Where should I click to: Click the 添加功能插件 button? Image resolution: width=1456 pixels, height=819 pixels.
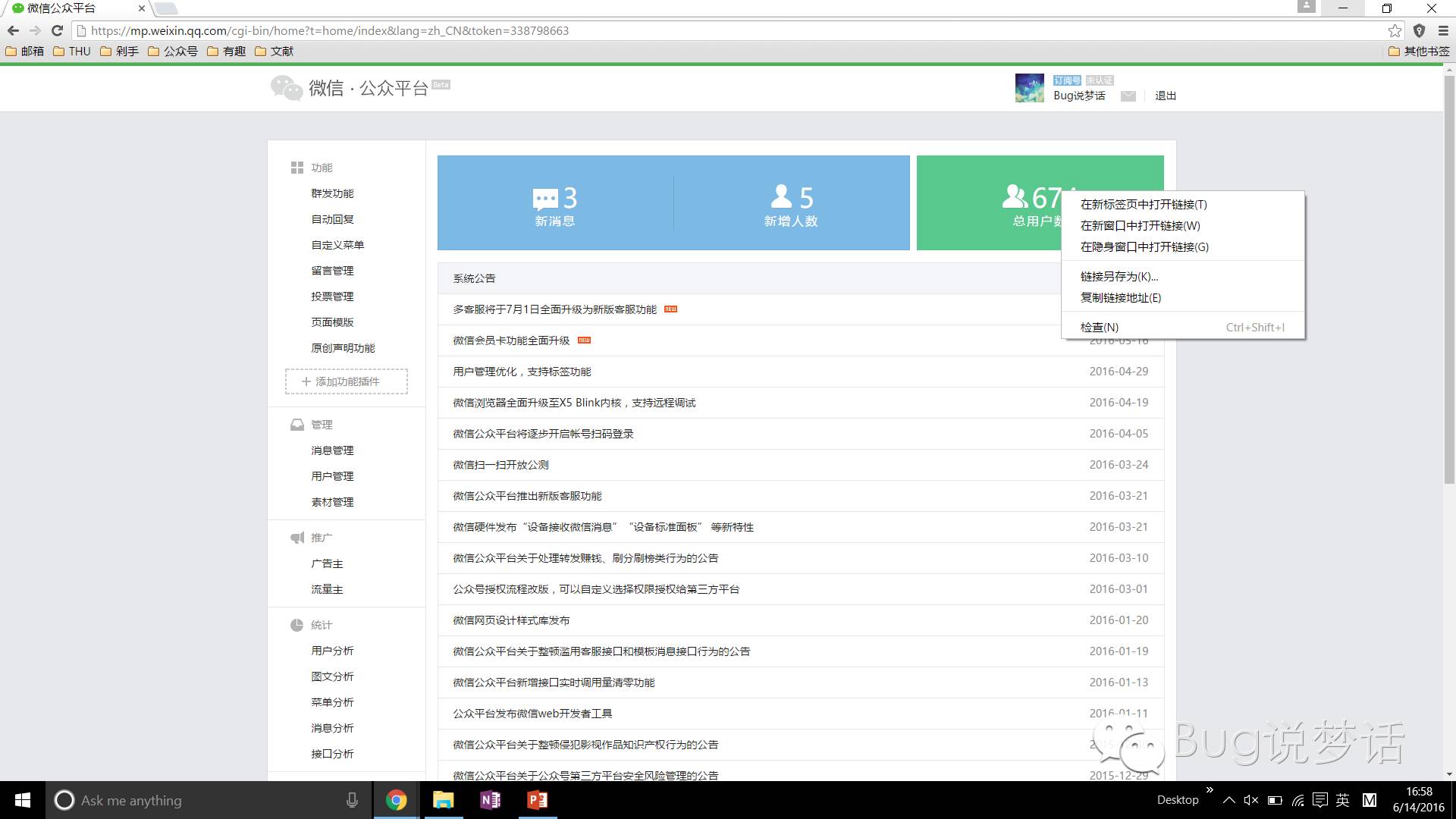coord(346,381)
